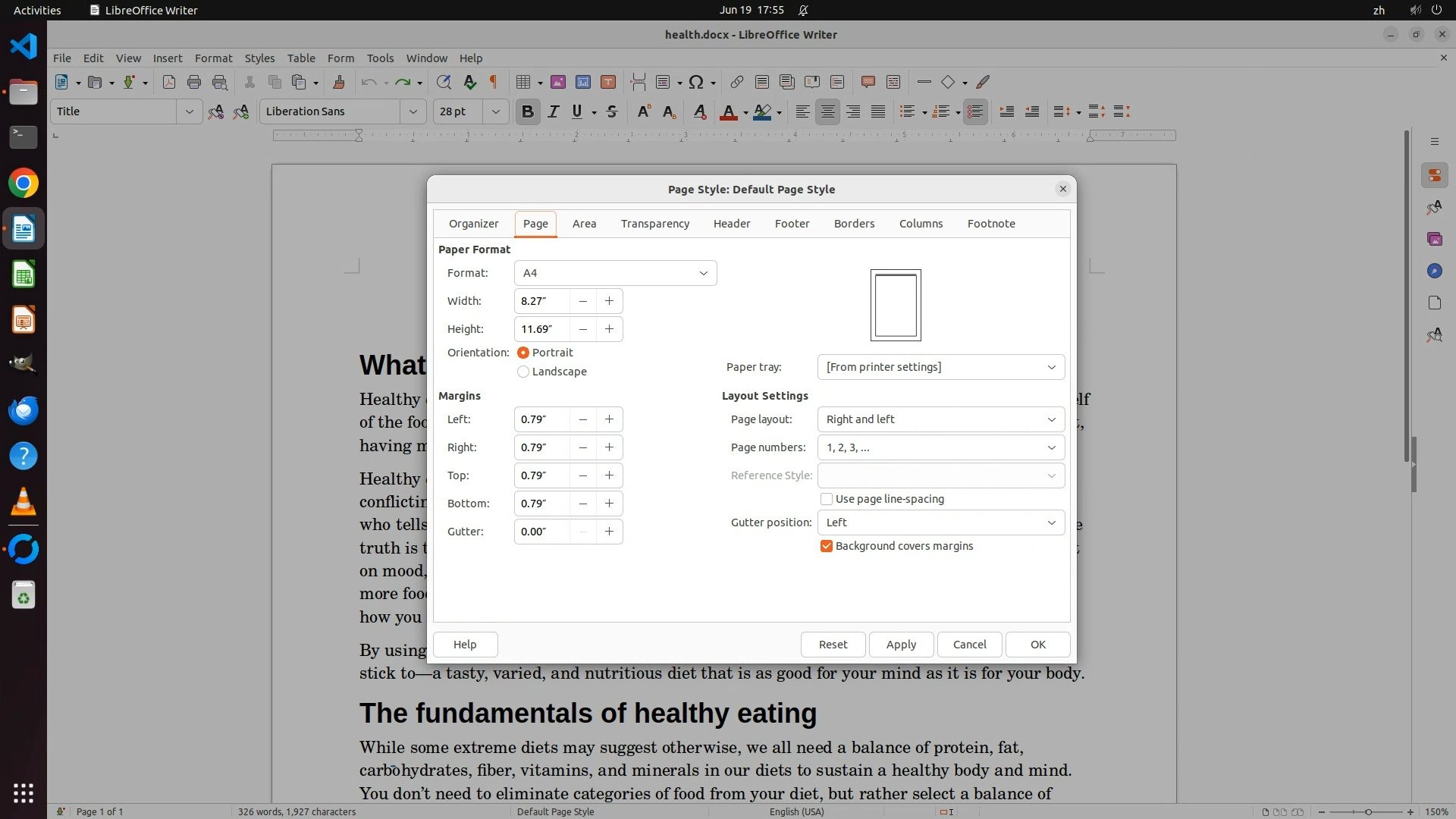Click the Export as PDF icon

pos(168,83)
